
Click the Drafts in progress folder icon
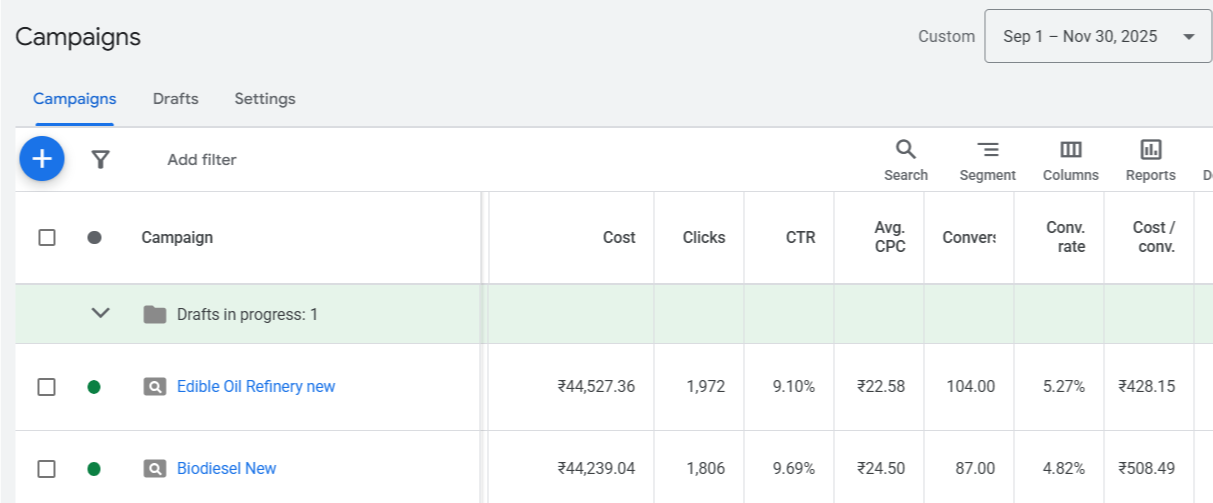pos(154,315)
